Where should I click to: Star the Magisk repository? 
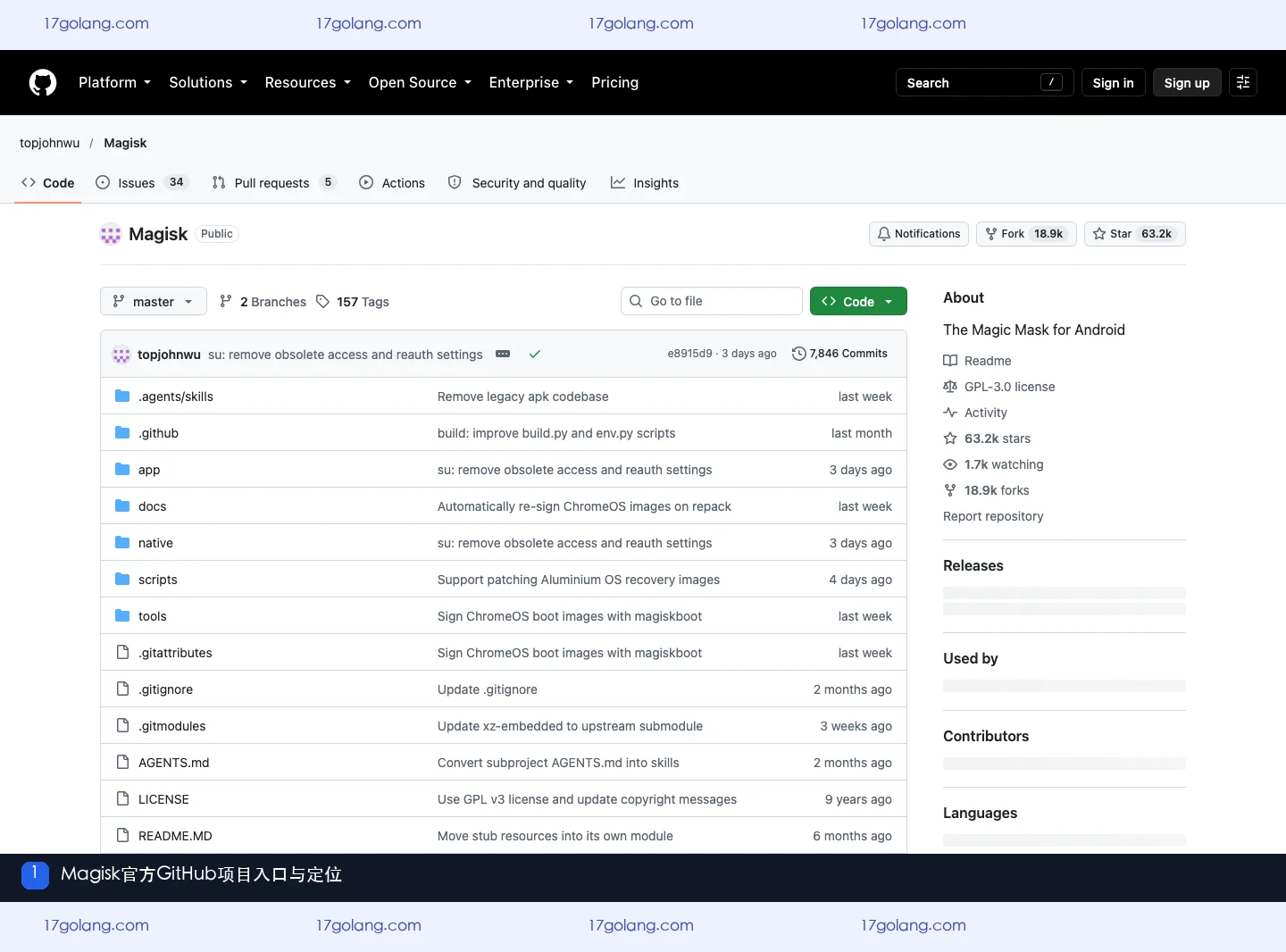tap(1135, 234)
